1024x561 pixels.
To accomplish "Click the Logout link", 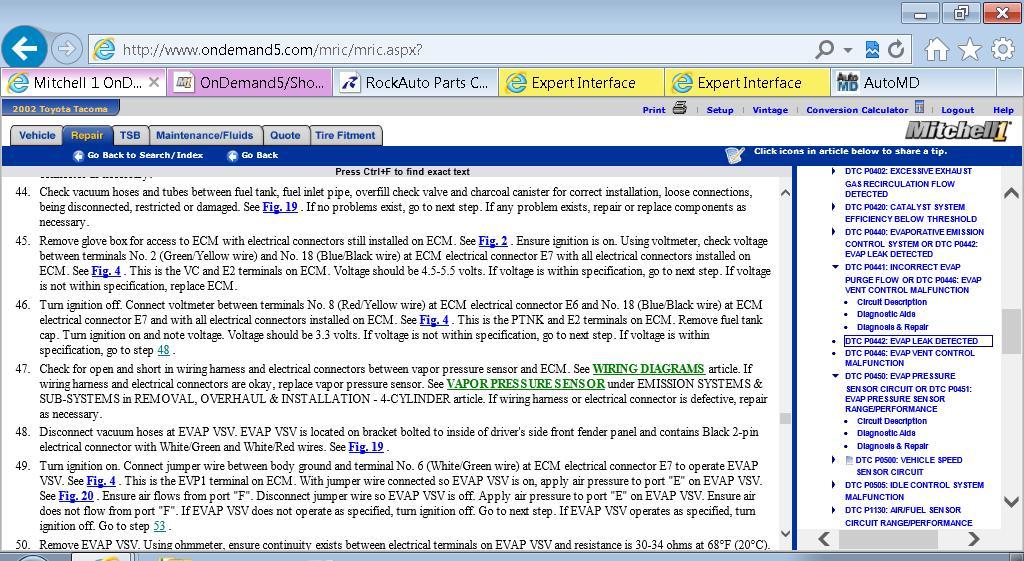I will 957,110.
